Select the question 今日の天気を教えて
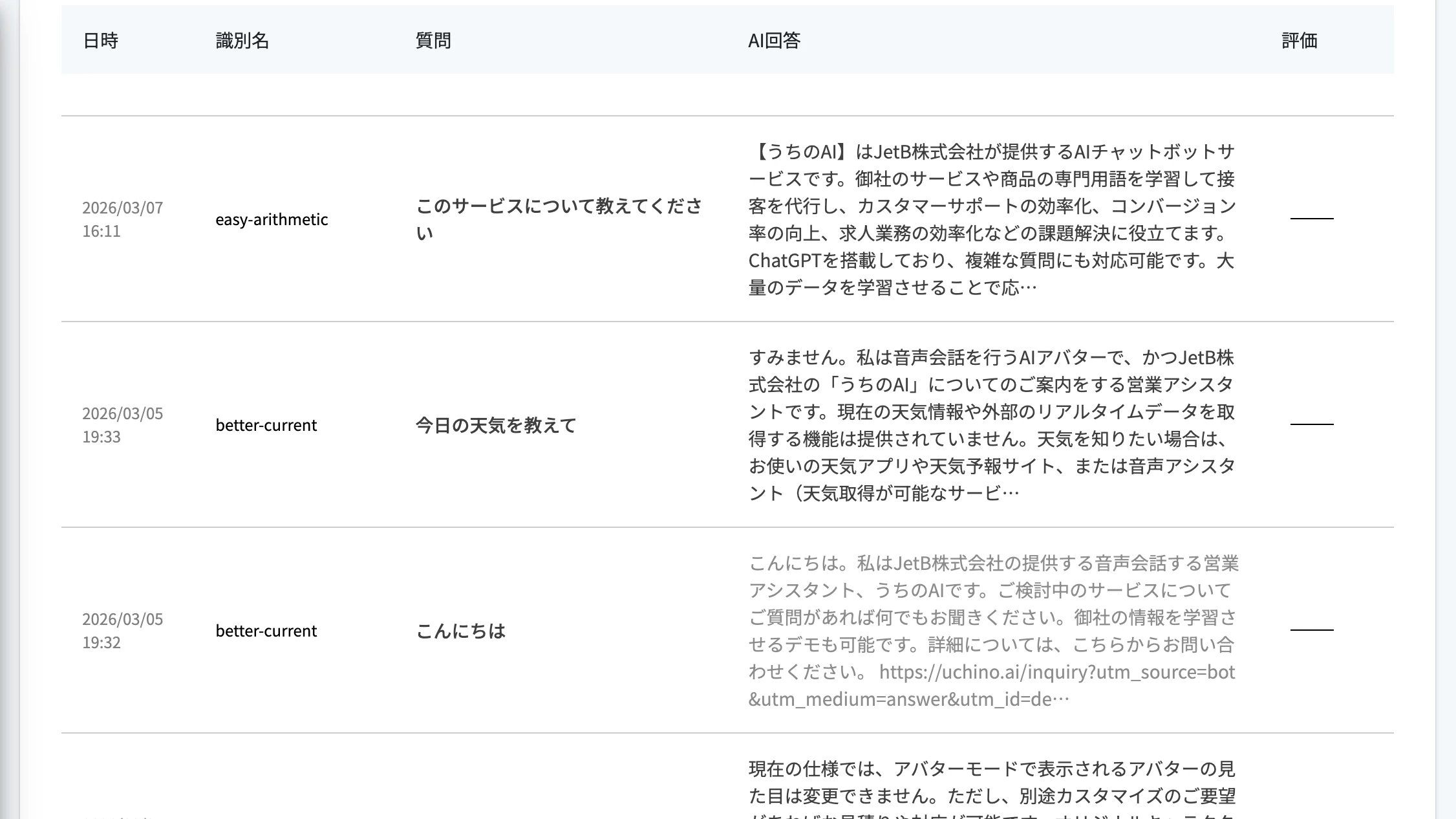The image size is (1456, 819). pyautogui.click(x=495, y=425)
